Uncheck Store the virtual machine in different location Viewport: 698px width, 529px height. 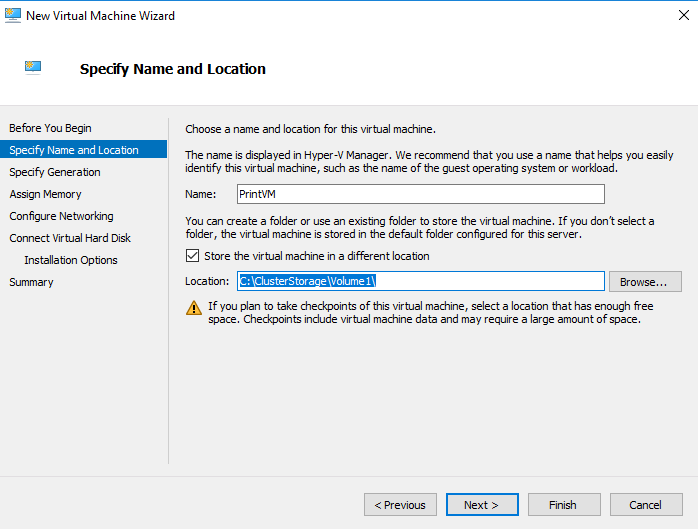point(192,256)
